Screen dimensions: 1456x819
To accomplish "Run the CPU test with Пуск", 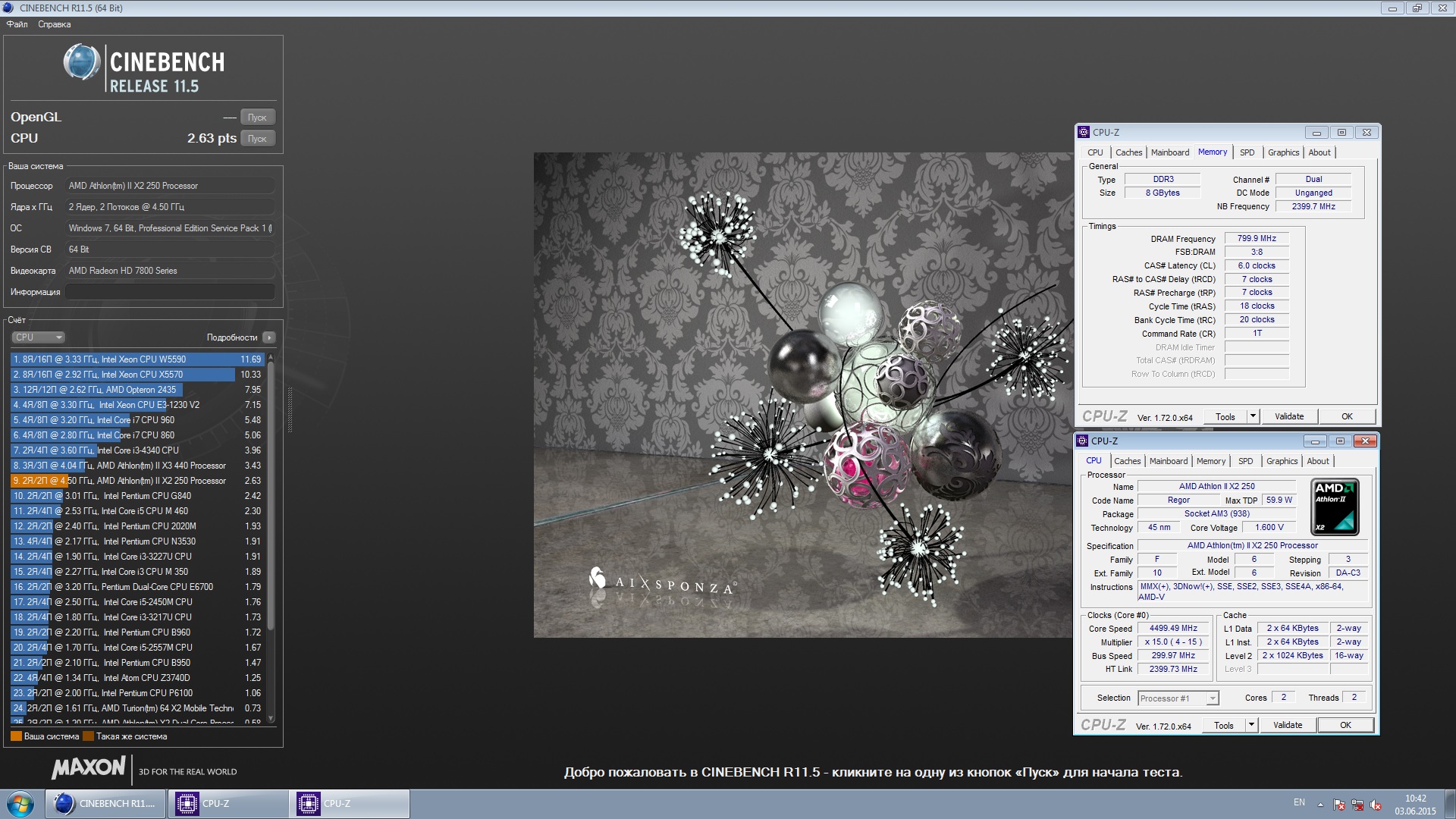I will coord(257,139).
